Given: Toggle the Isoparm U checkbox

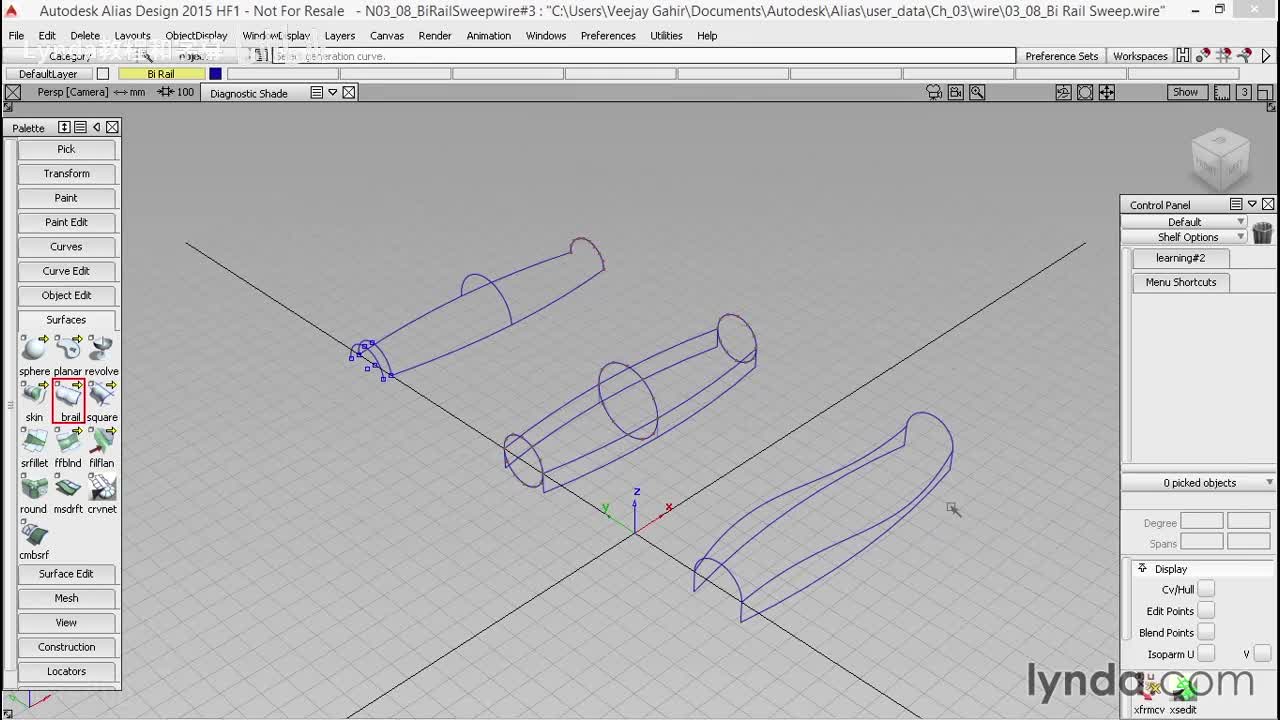Looking at the screenshot, I should 1206,654.
